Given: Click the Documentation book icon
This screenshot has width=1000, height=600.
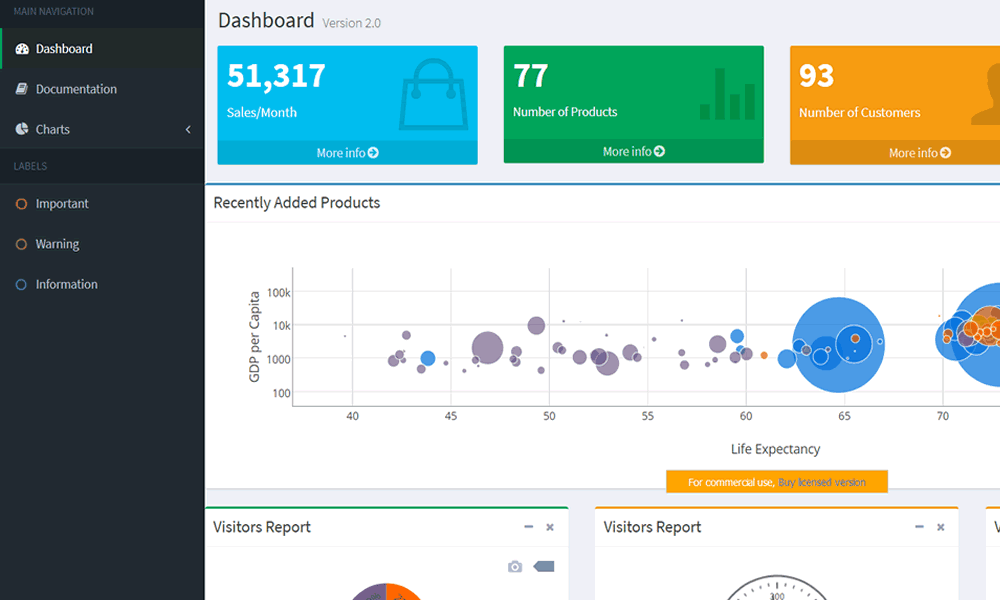Looking at the screenshot, I should pyautogui.click(x=22, y=89).
